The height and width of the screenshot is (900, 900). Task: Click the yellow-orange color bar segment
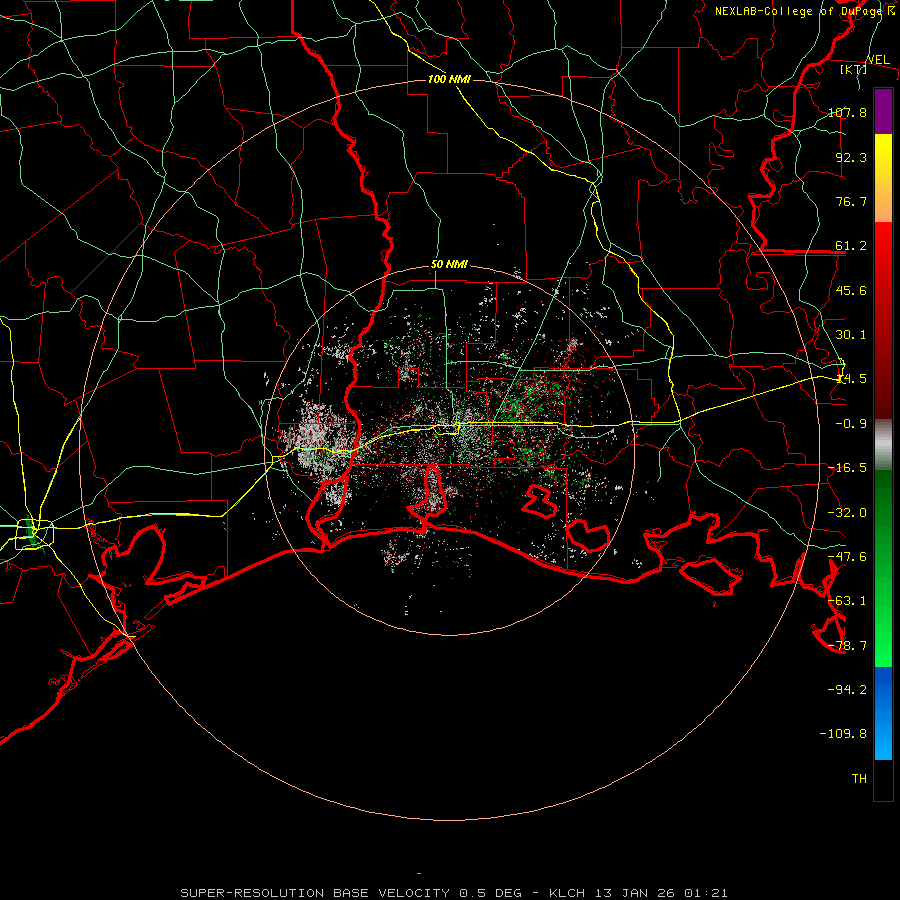click(883, 178)
